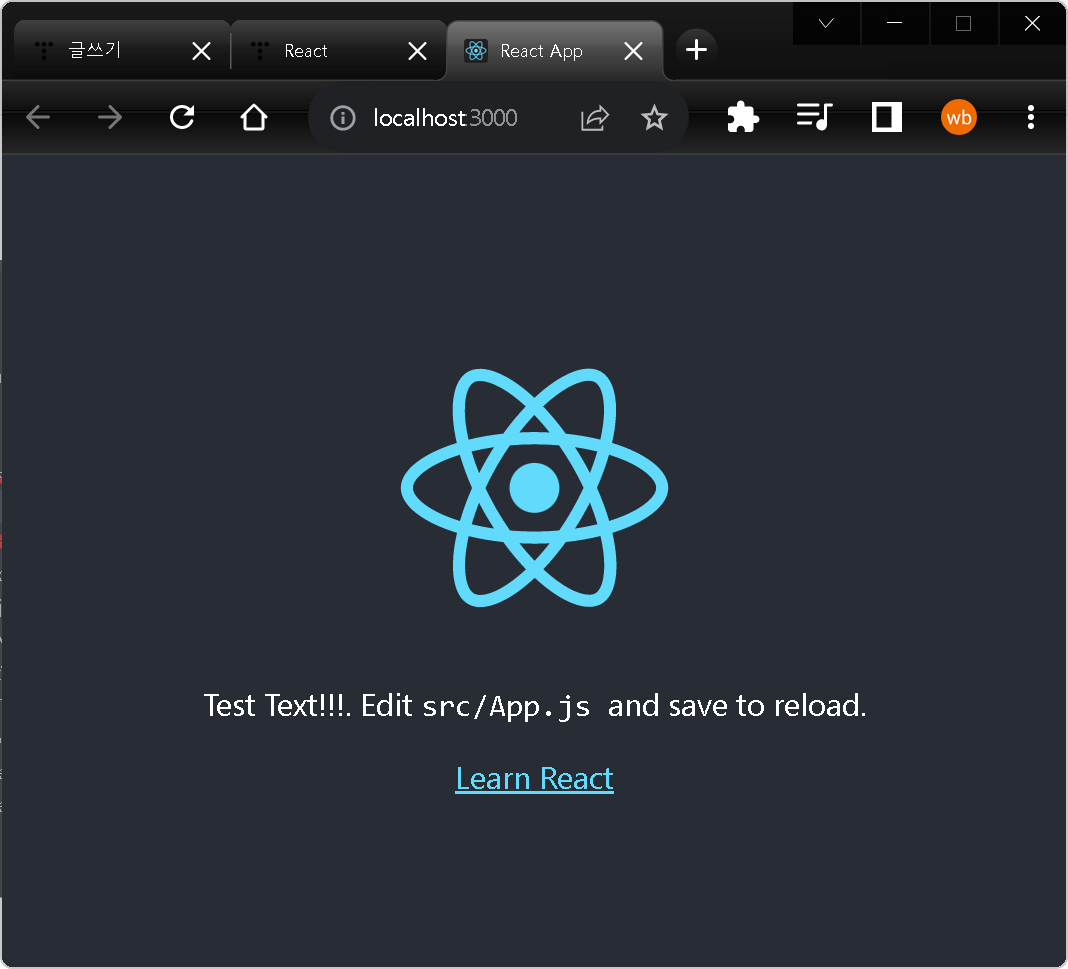Close the browser window
This screenshot has width=1068, height=969.
pyautogui.click(x=1033, y=24)
